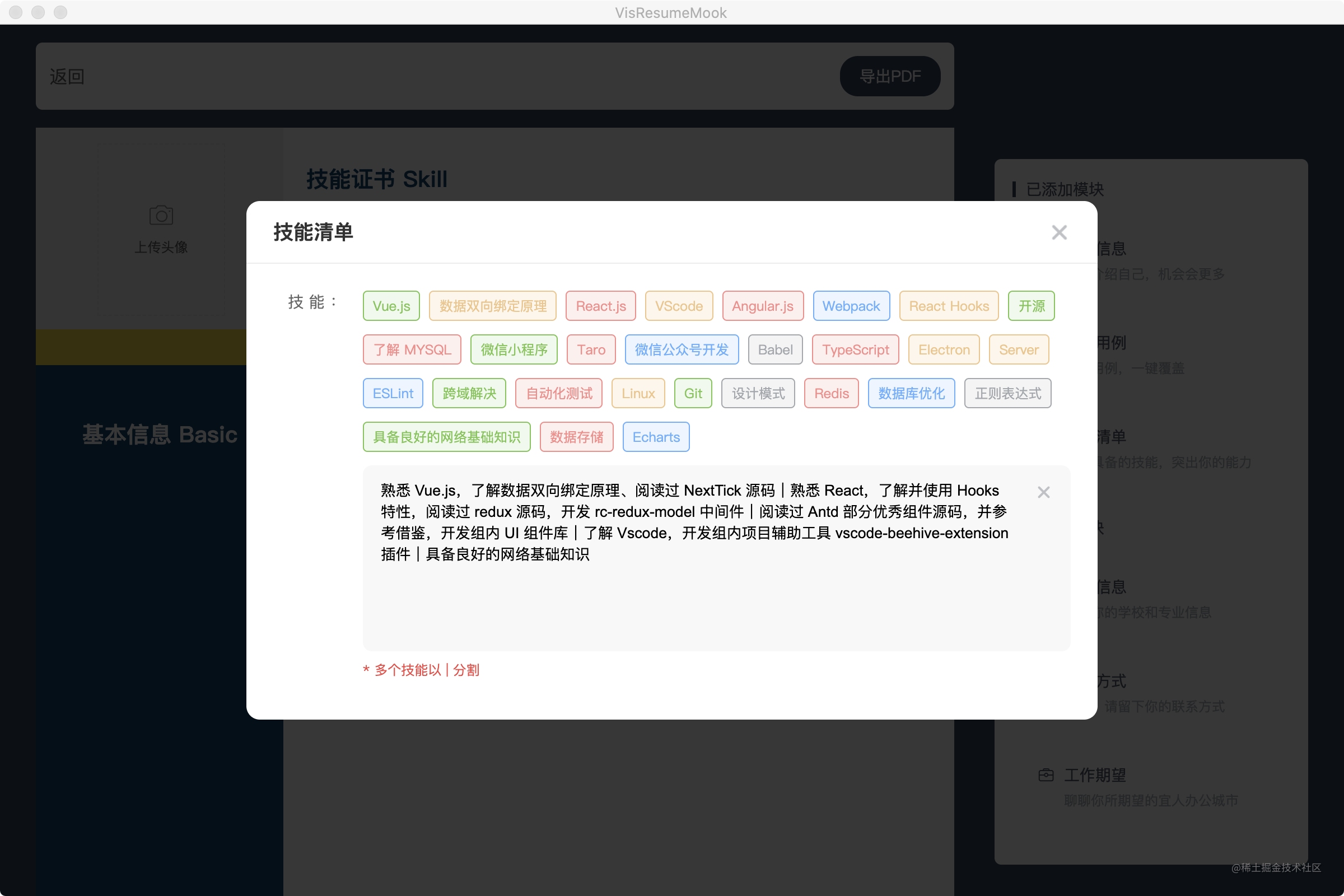Viewport: 1344px width, 896px height.
Task: Select the ESLint skill tag
Action: pos(393,393)
